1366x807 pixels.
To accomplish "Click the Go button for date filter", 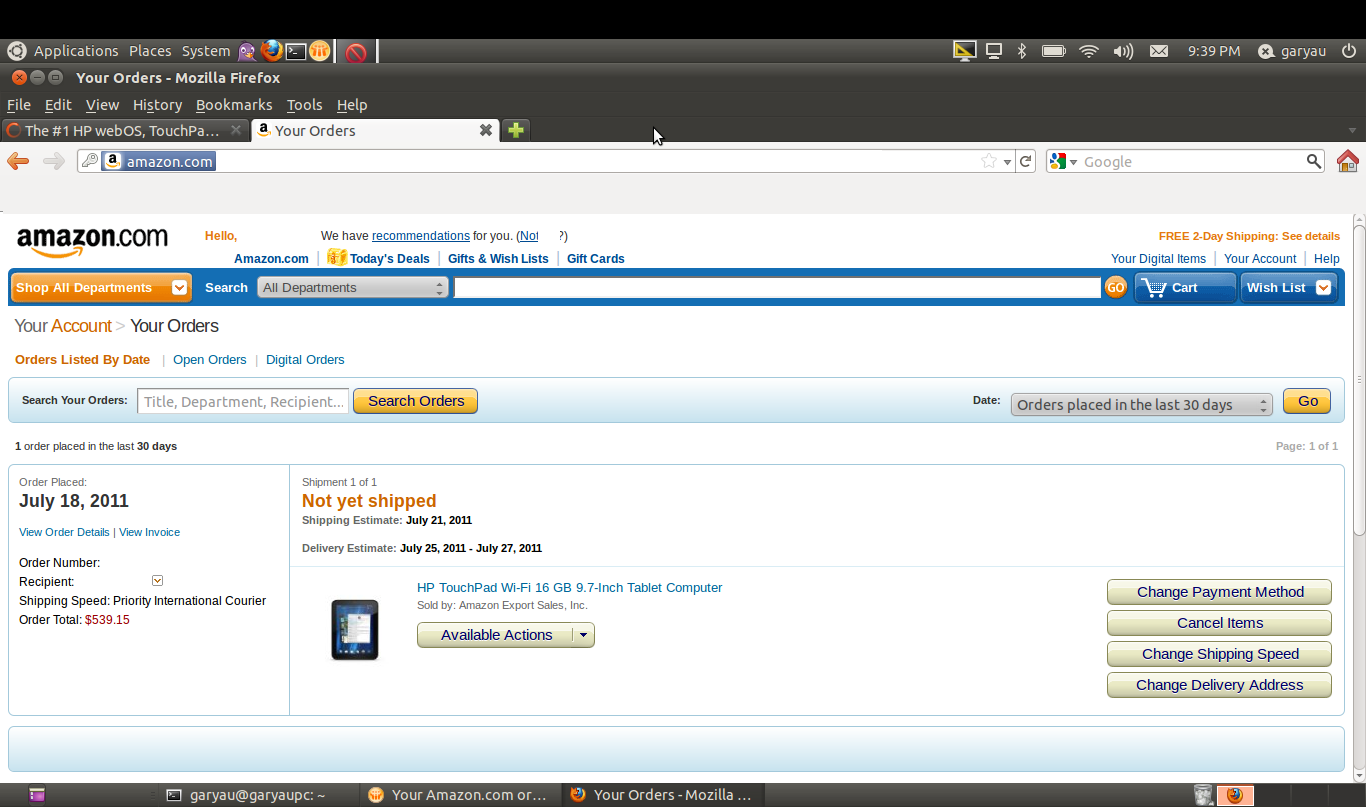I will pyautogui.click(x=1308, y=401).
